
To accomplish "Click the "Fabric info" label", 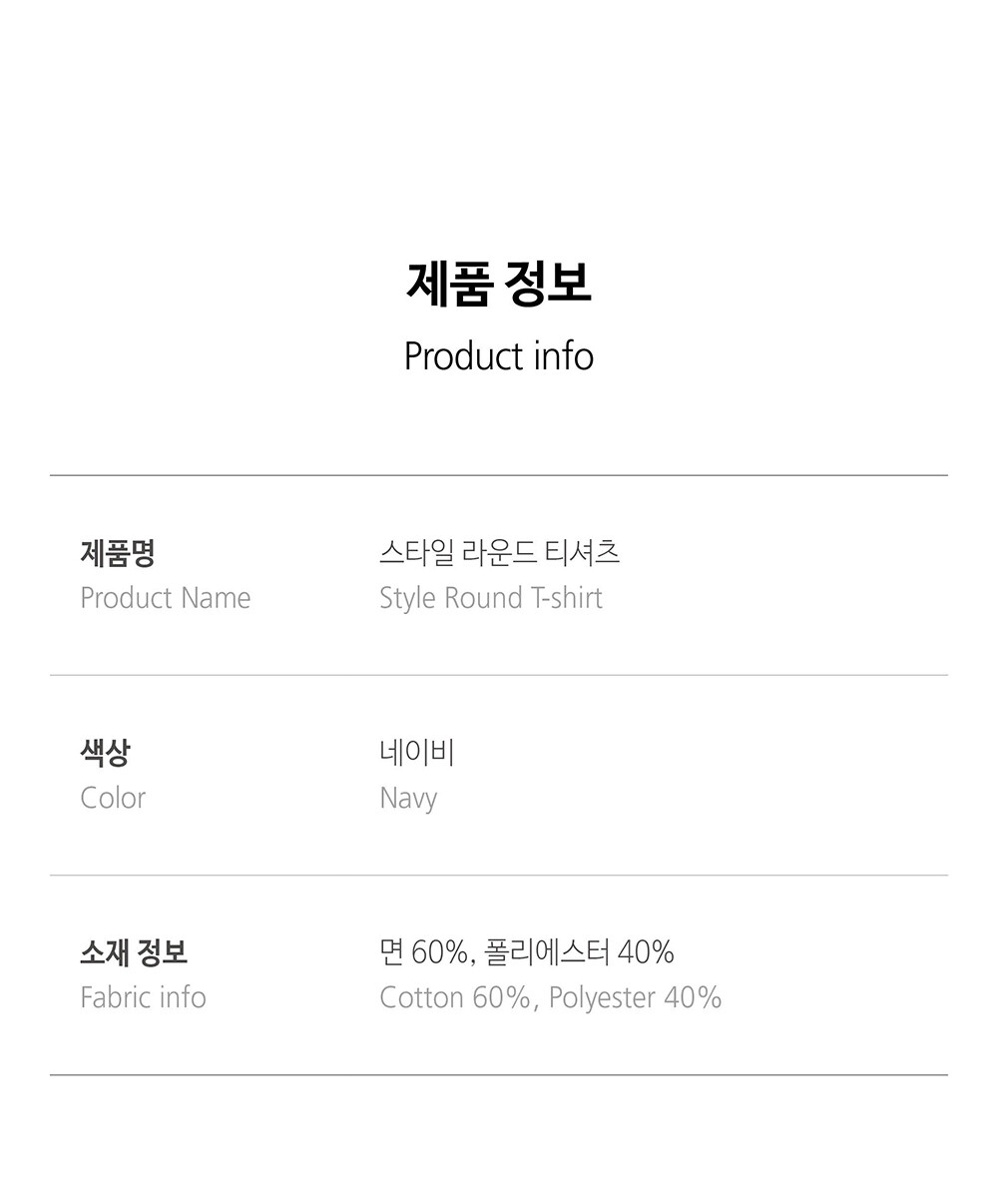I will pyautogui.click(x=143, y=997).
